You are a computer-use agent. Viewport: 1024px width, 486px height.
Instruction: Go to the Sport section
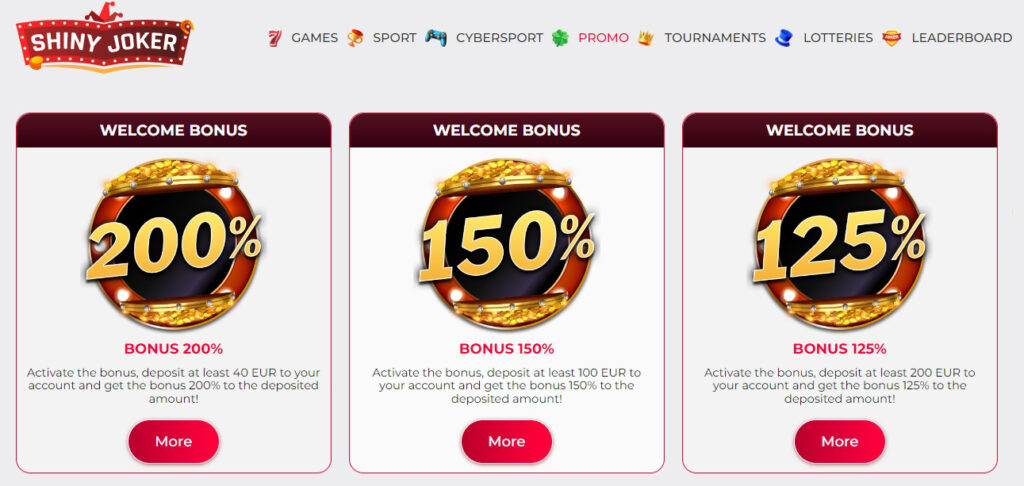[x=394, y=38]
